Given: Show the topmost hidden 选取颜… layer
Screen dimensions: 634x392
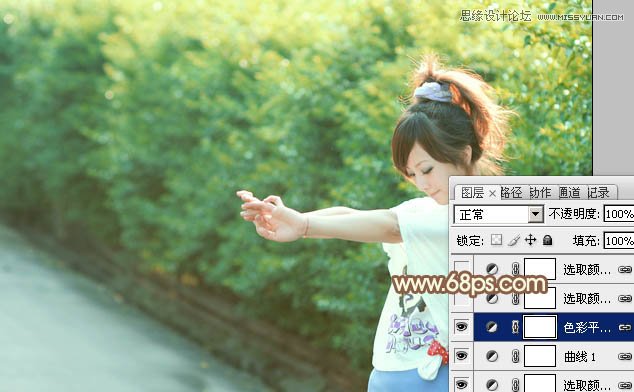Looking at the screenshot, I should pyautogui.click(x=461, y=268).
